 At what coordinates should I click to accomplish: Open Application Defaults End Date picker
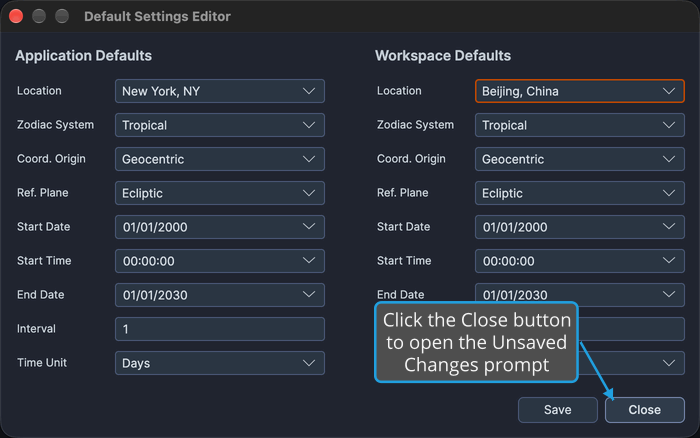220,295
